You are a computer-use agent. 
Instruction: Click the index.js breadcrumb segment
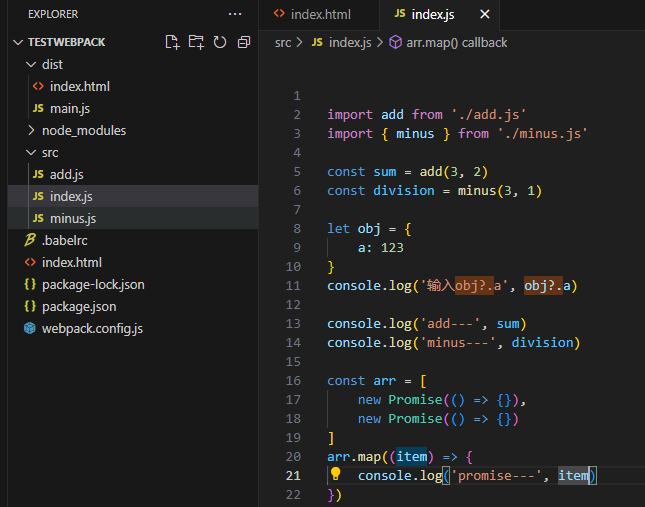[350, 43]
